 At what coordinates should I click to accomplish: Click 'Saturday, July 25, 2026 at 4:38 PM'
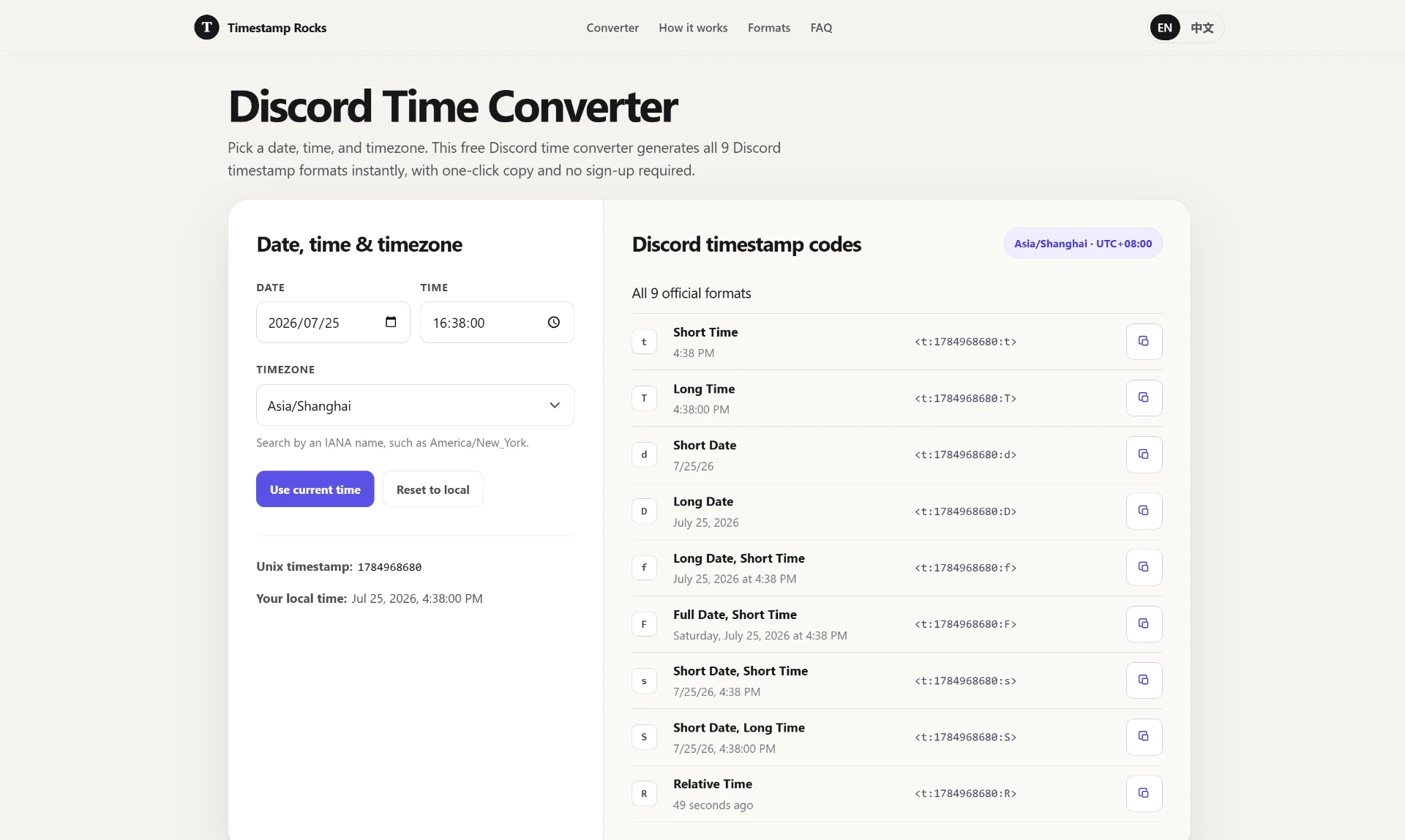[x=760, y=636]
